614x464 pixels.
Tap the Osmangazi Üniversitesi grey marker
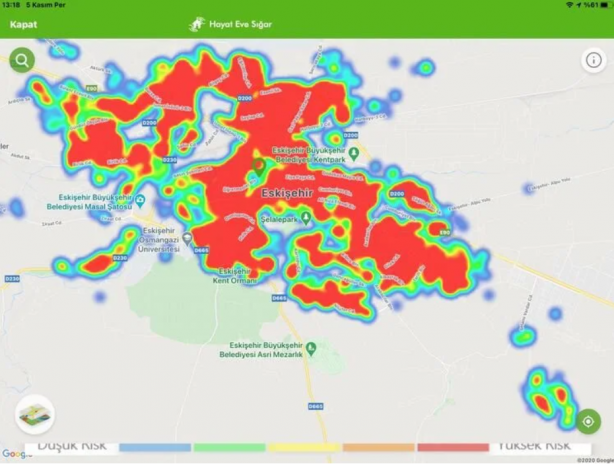click(188, 238)
